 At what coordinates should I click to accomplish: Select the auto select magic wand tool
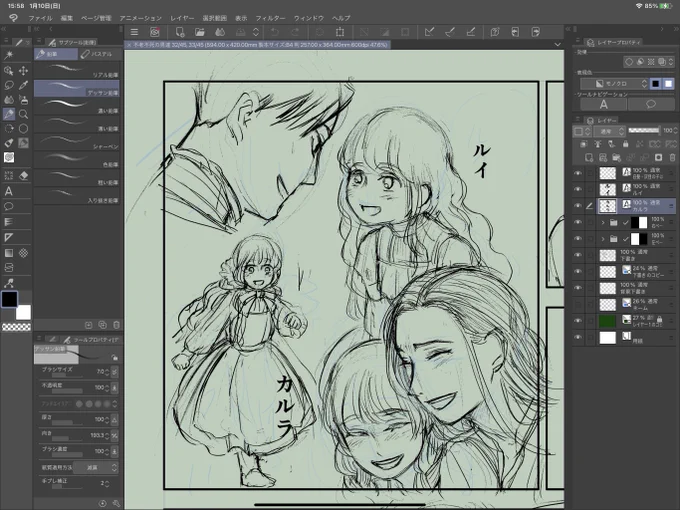9,55
